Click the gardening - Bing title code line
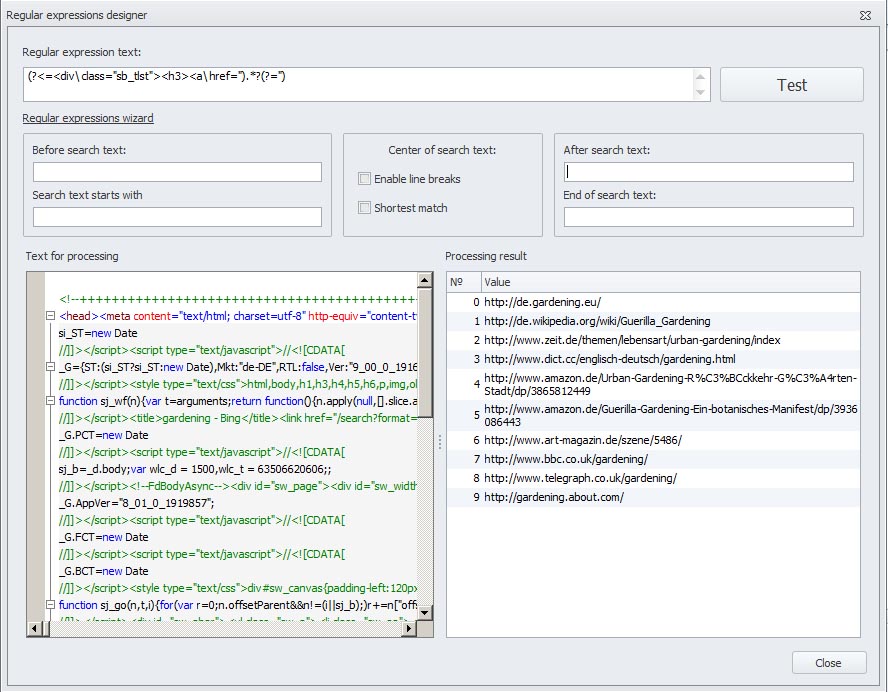The width and height of the screenshot is (888, 692). point(238,418)
